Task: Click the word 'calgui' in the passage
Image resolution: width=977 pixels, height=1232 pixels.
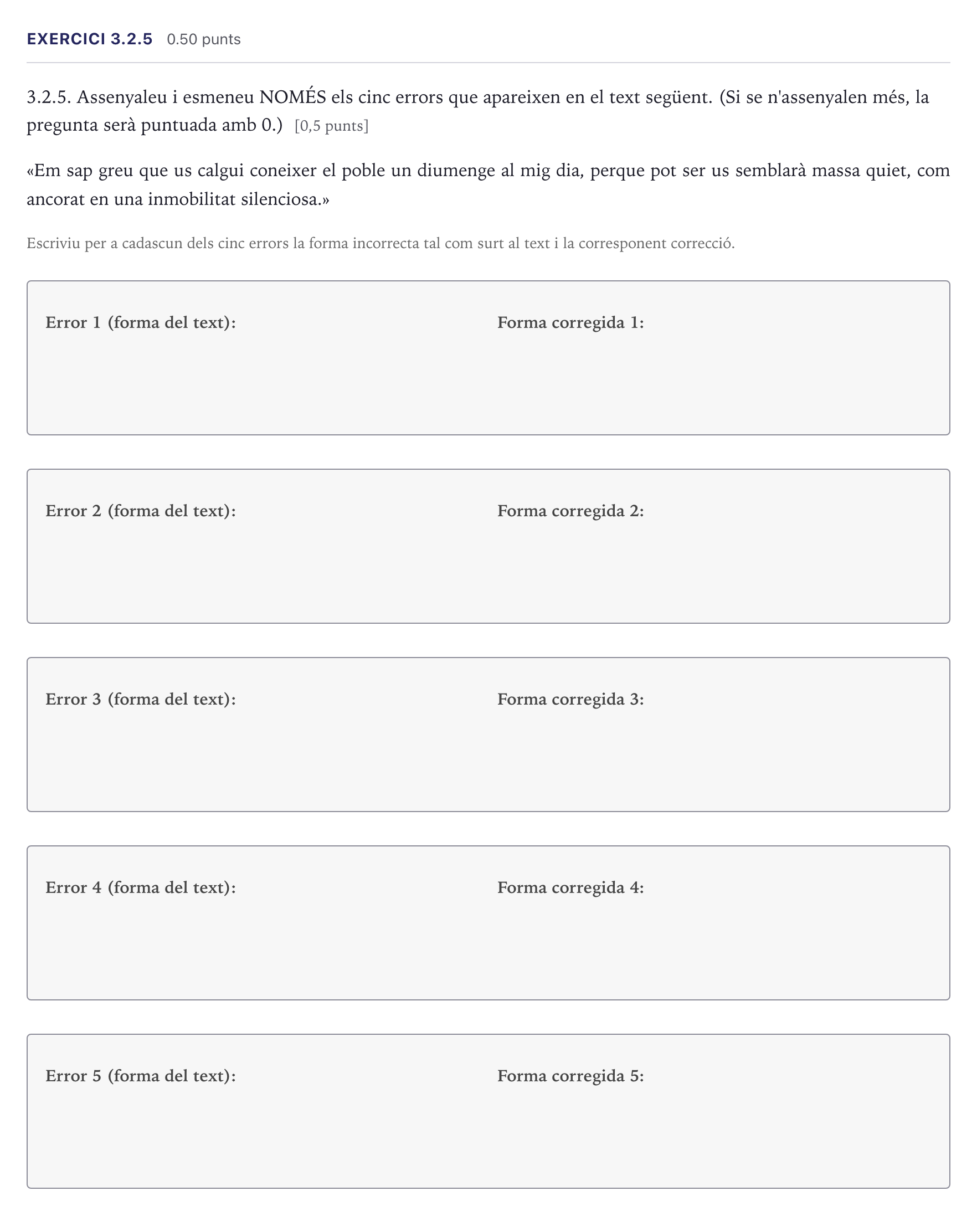Action: coord(220,171)
